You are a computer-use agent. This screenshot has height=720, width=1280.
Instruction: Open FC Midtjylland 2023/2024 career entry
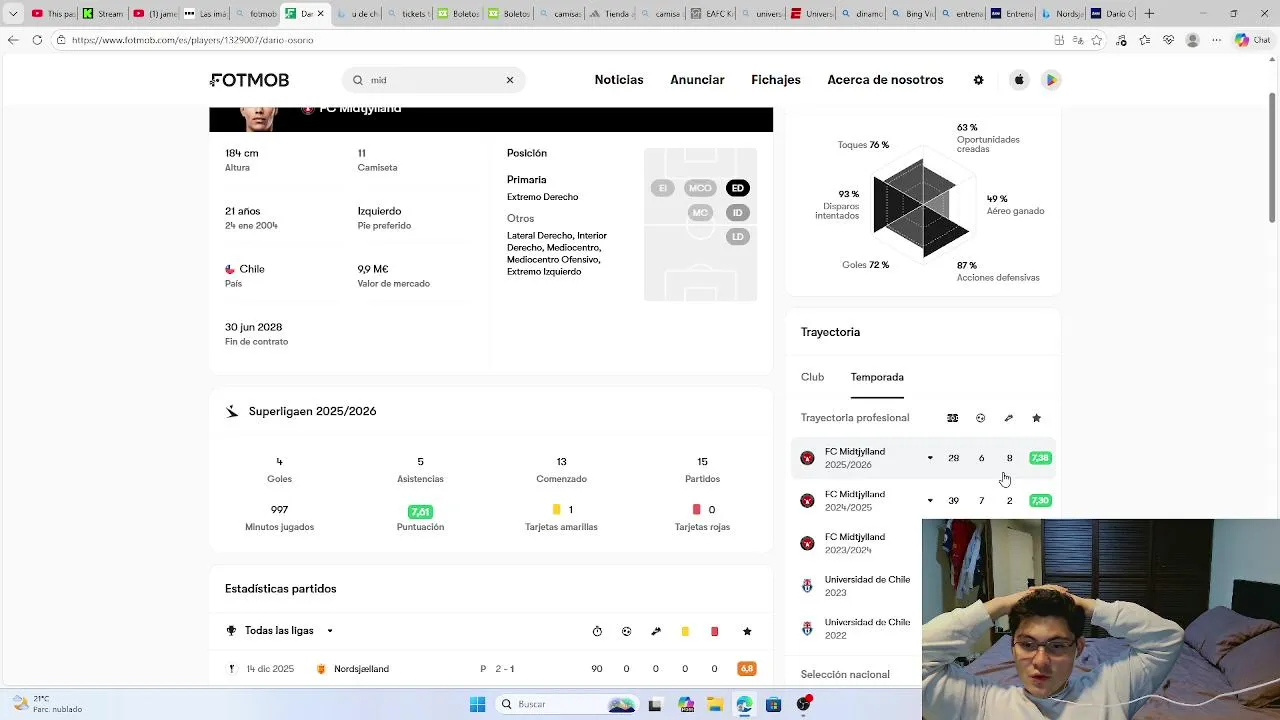coord(856,543)
